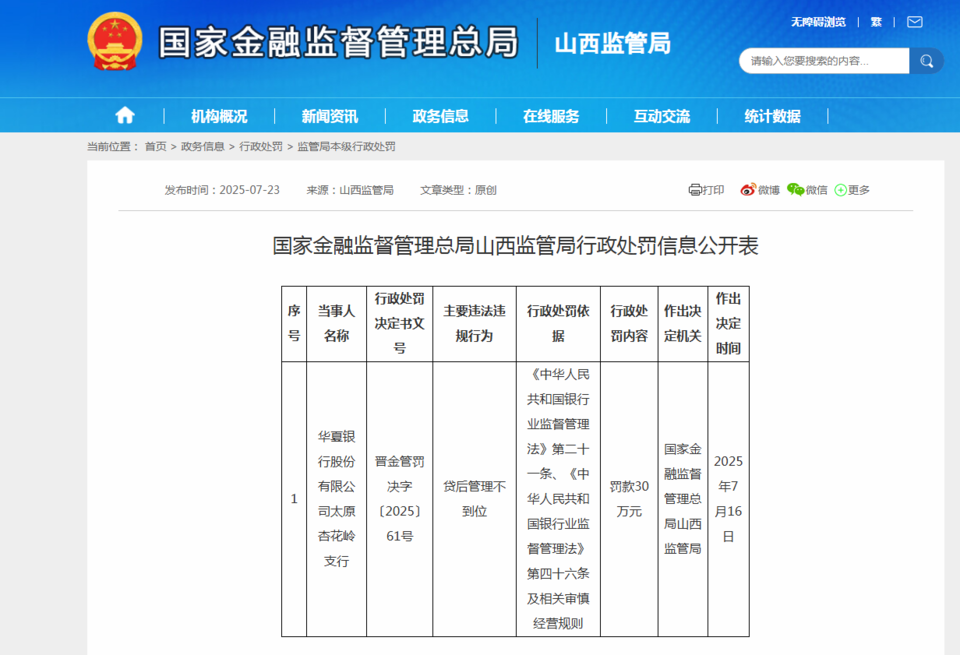Click 监管局本级行政处罚 breadcrumb

point(347,146)
